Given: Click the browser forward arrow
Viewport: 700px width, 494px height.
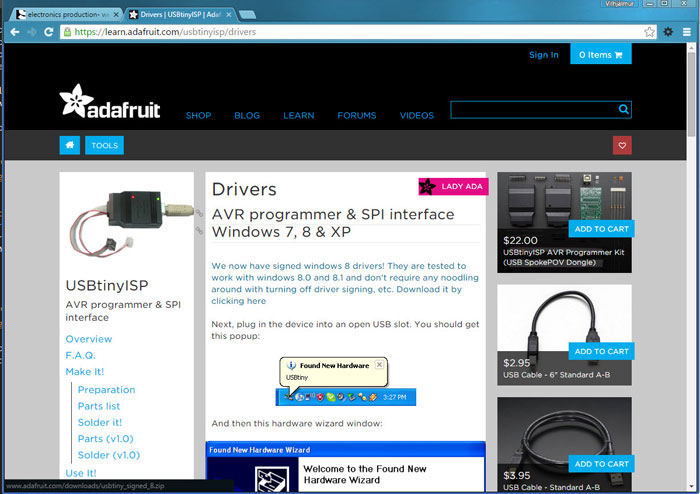Looking at the screenshot, I should 32,32.
